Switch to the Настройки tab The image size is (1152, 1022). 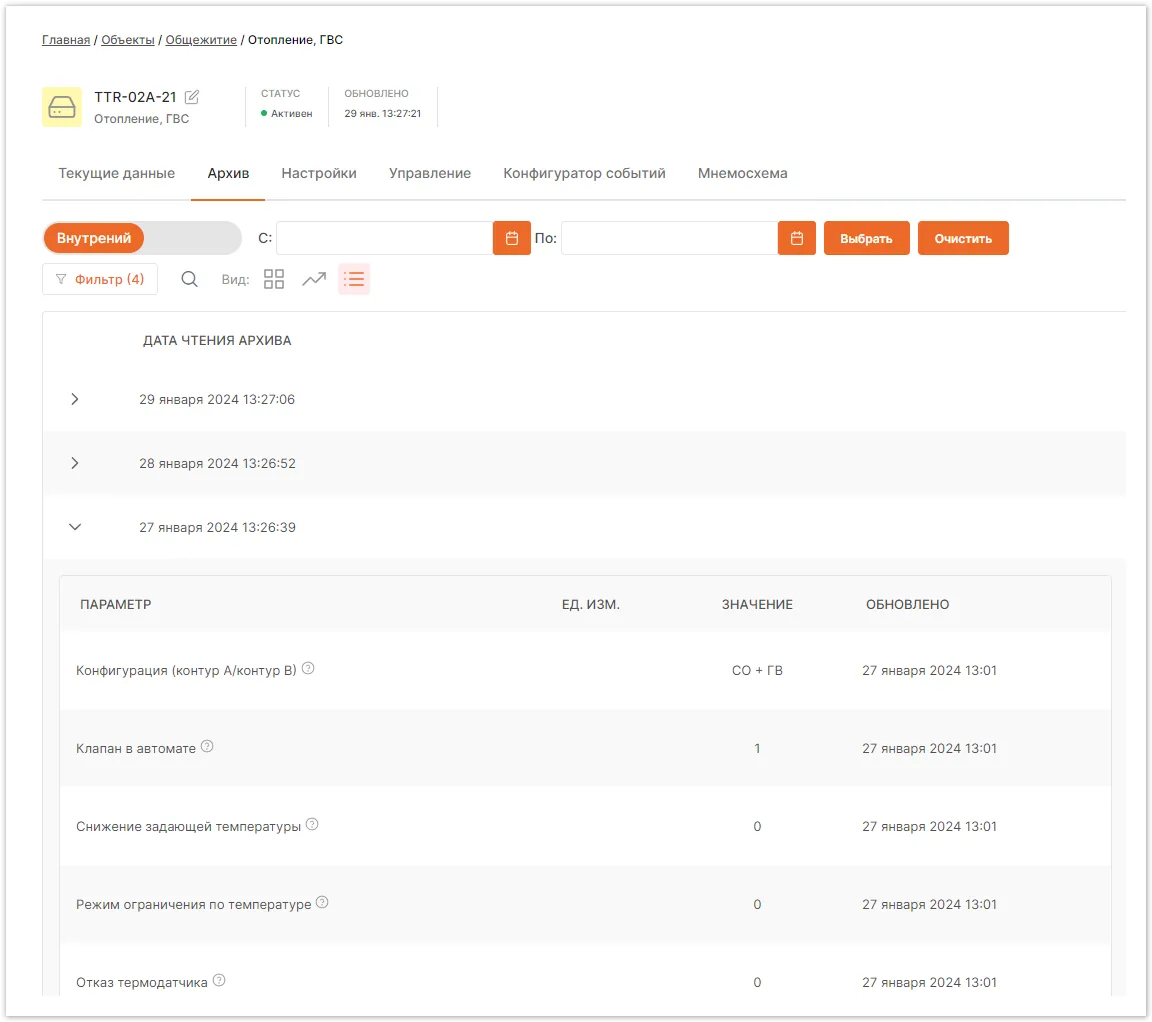[319, 173]
